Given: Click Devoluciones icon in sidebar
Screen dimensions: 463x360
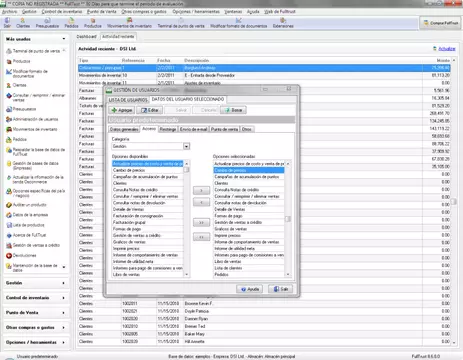Looking at the screenshot, I should point(9,256).
